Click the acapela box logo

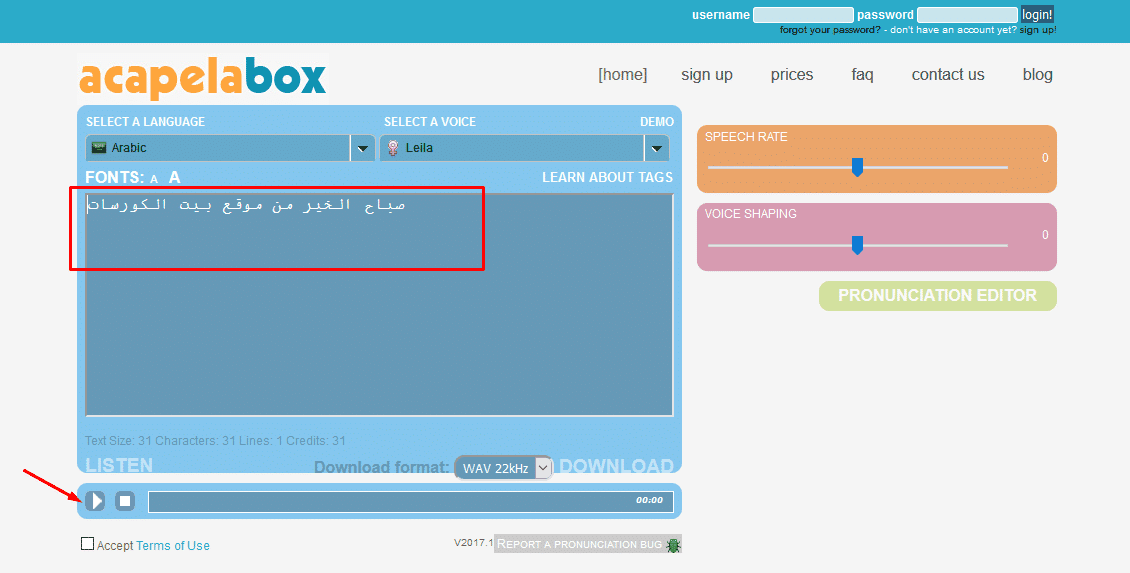[x=203, y=77]
